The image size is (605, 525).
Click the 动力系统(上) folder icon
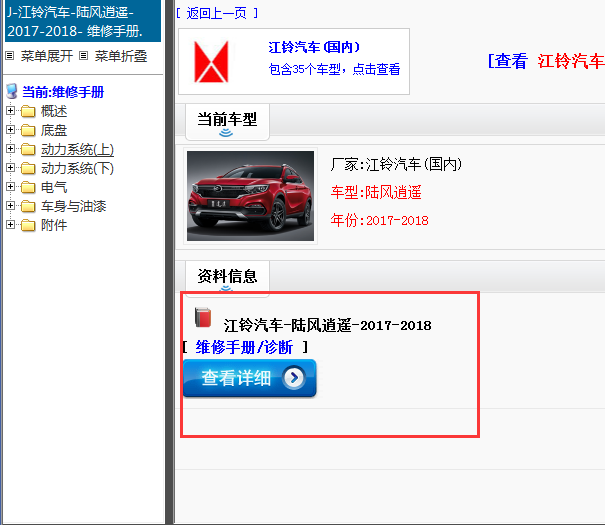28,149
